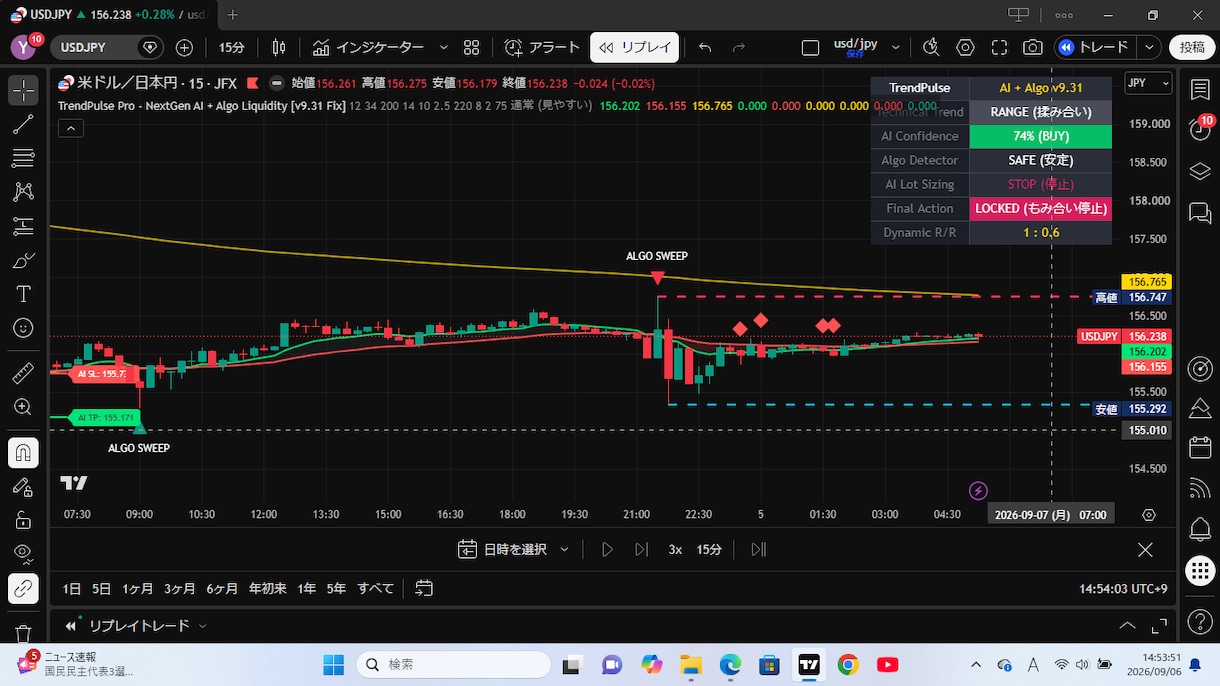Open the watchlist panel icon
The image size is (1220, 686).
coord(1200,90)
